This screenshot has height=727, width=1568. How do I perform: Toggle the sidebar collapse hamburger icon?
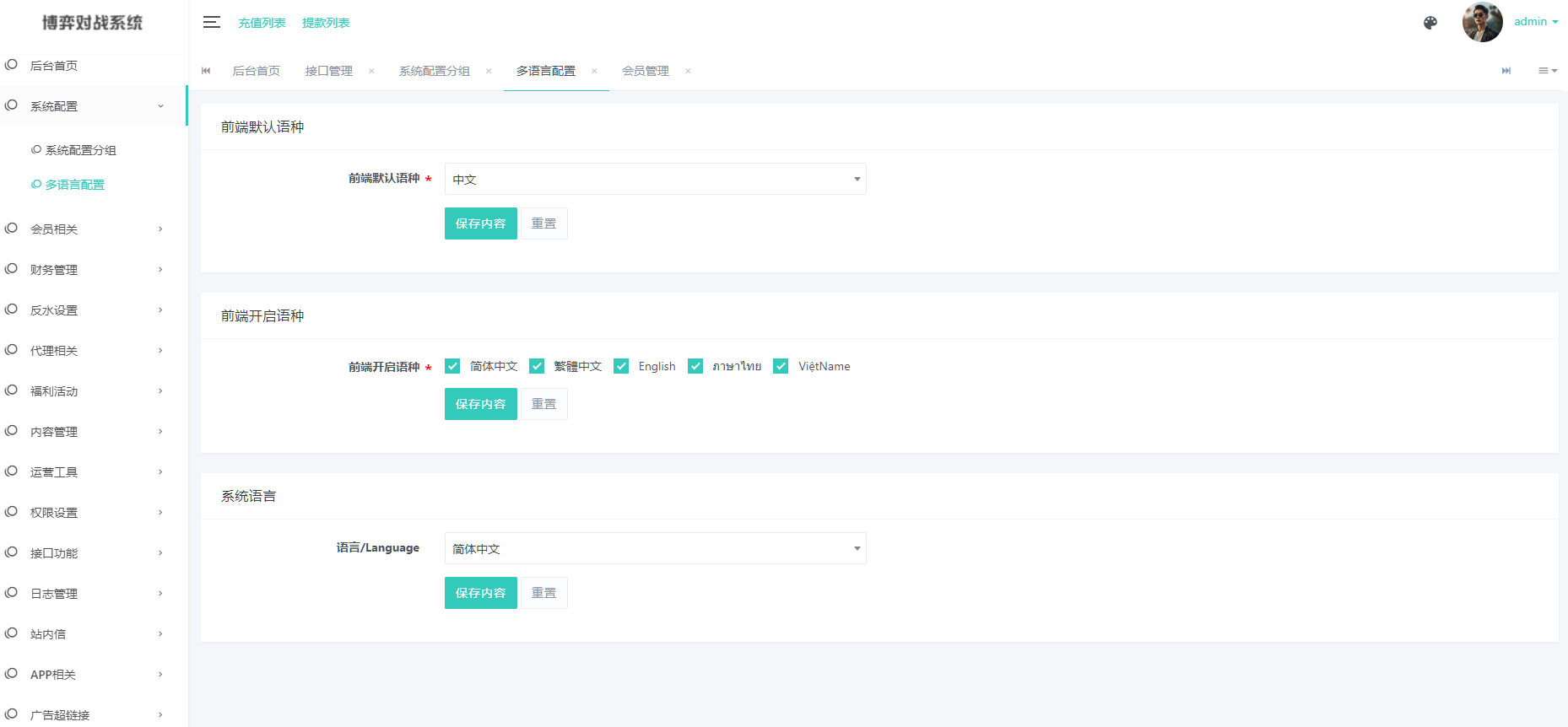[x=212, y=22]
